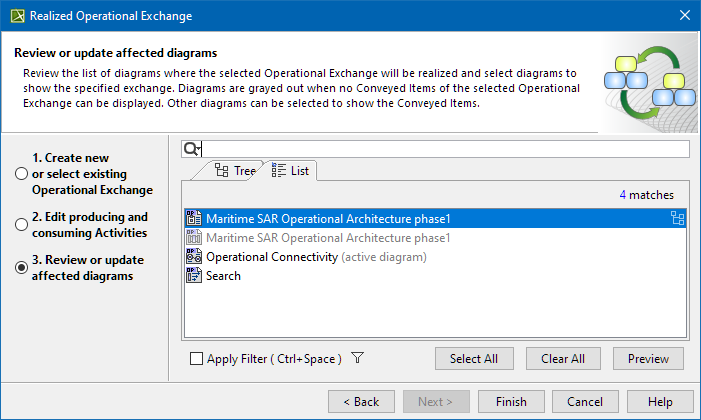
Task: Click the Search diagram icon
Action: [194, 276]
